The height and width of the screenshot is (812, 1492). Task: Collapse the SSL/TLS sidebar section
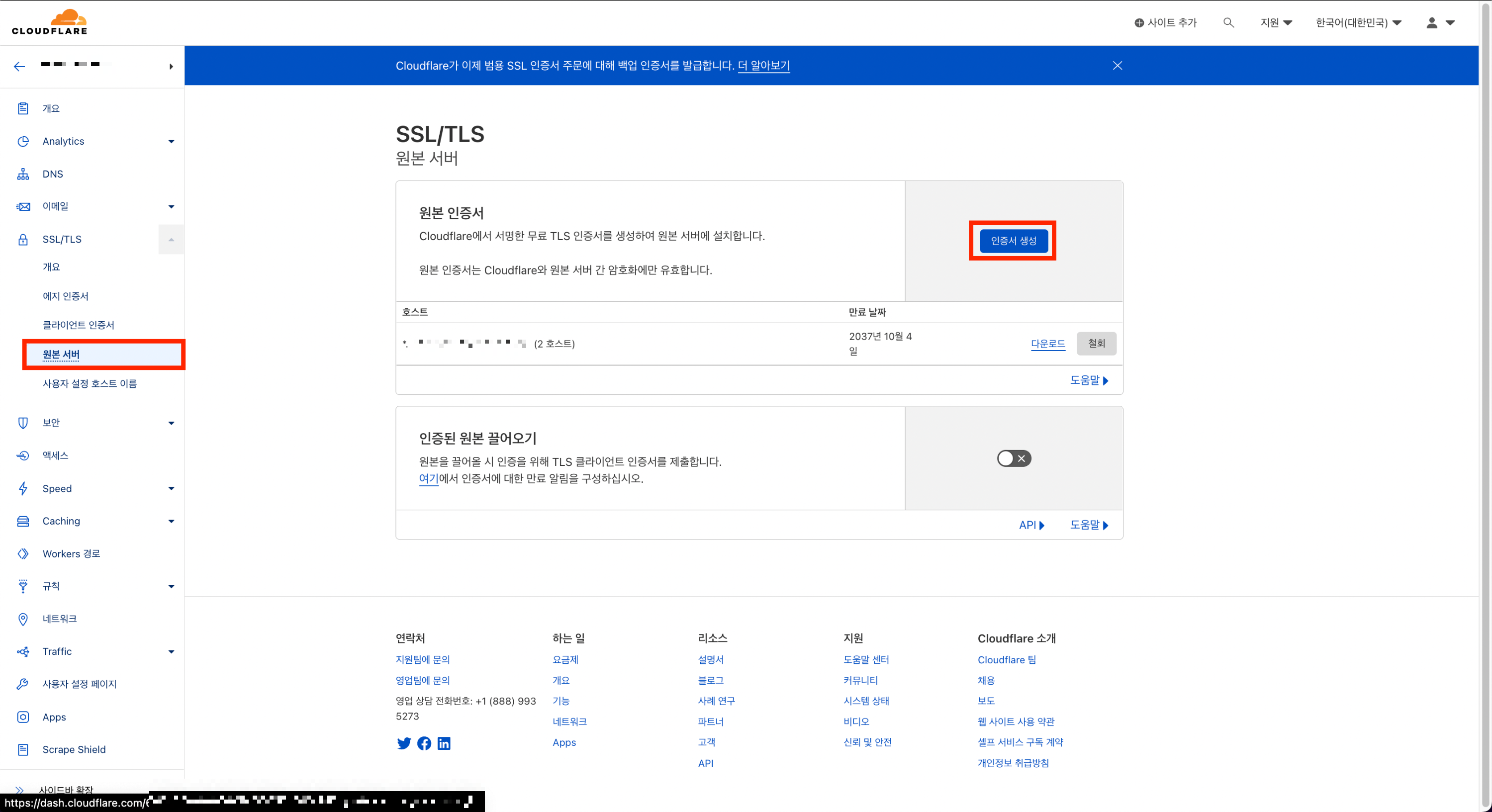pyautogui.click(x=171, y=239)
